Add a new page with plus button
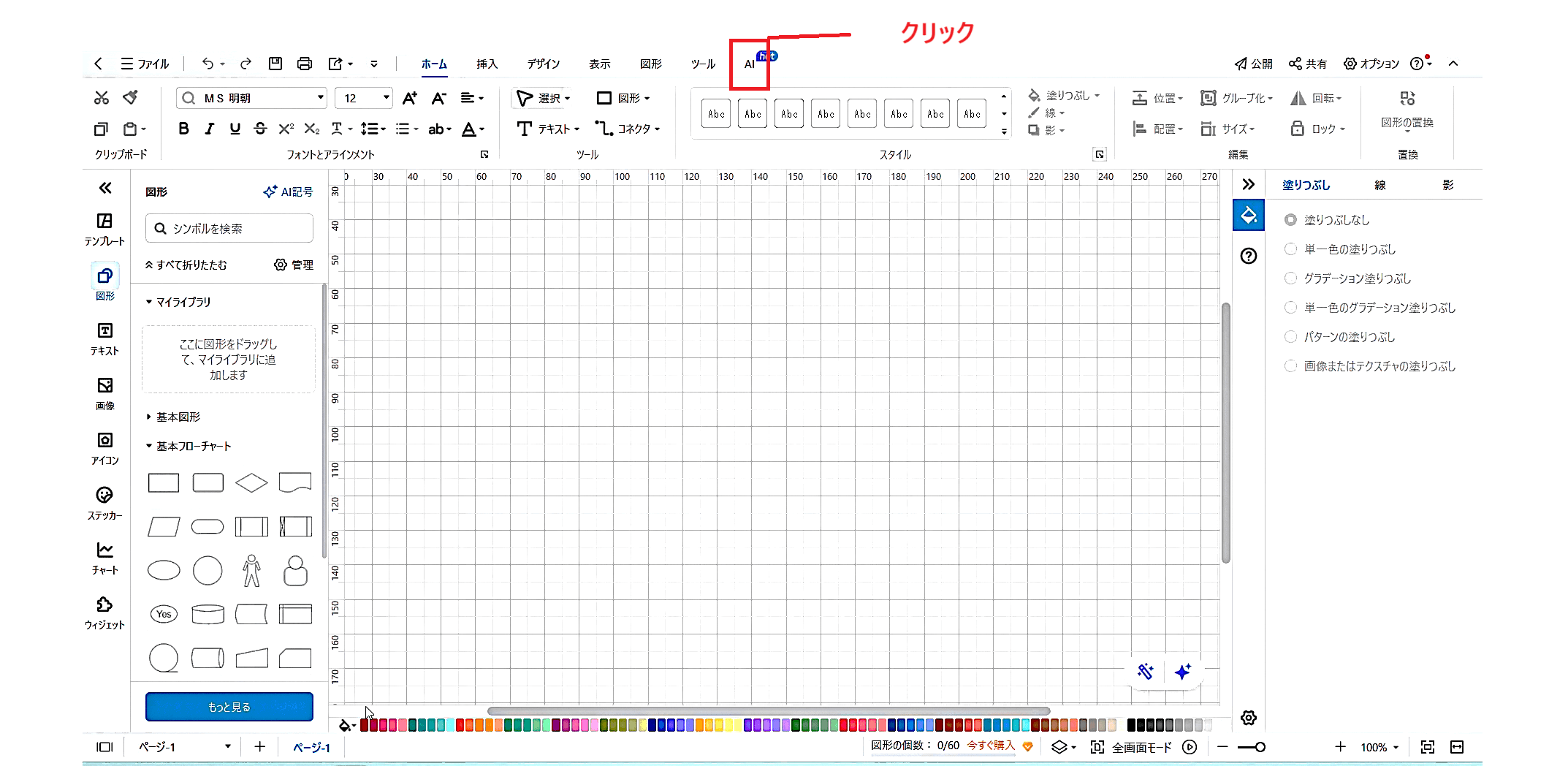The image size is (1568, 766). coord(259,746)
